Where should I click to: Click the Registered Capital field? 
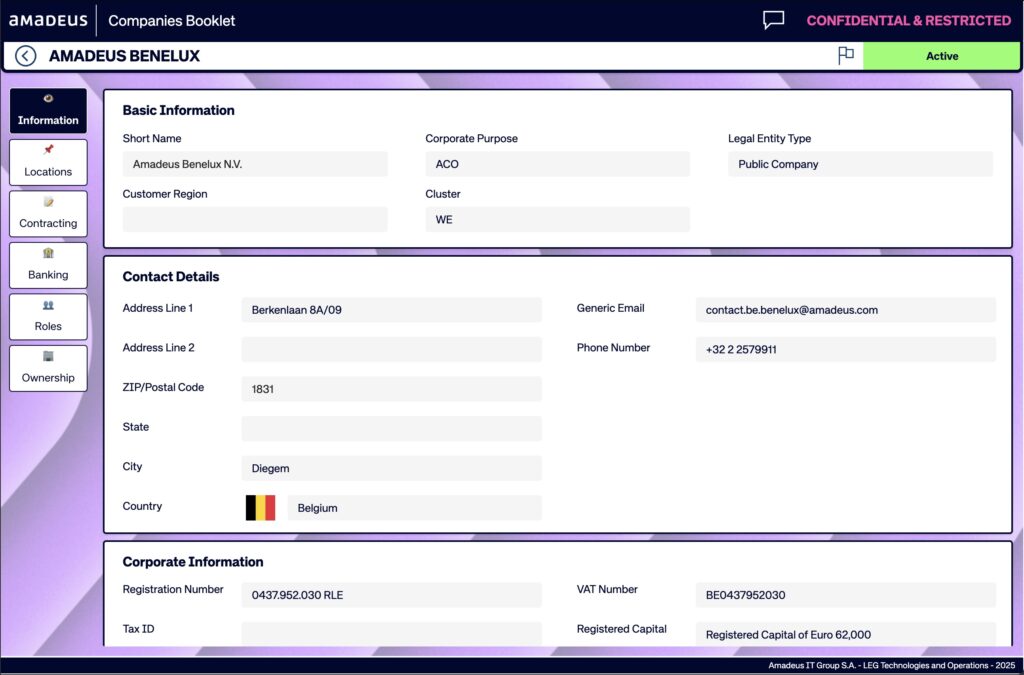846,634
